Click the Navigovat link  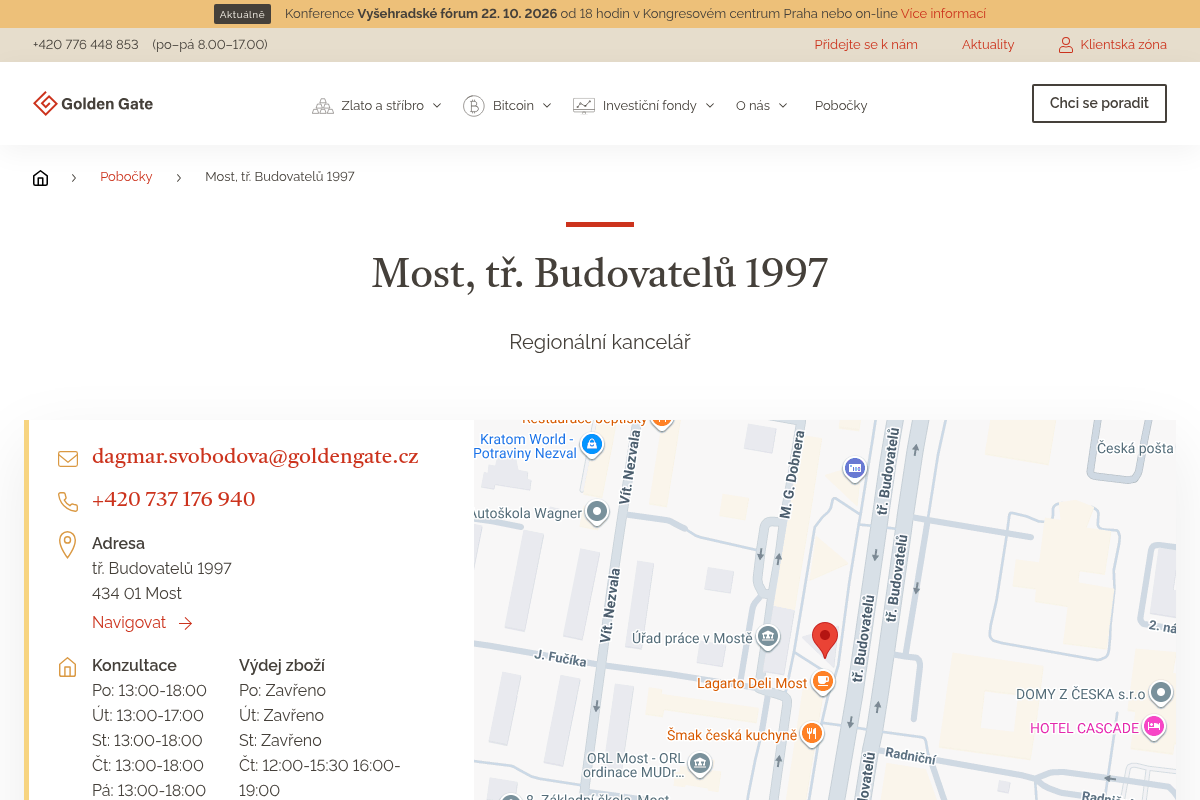[x=142, y=623]
